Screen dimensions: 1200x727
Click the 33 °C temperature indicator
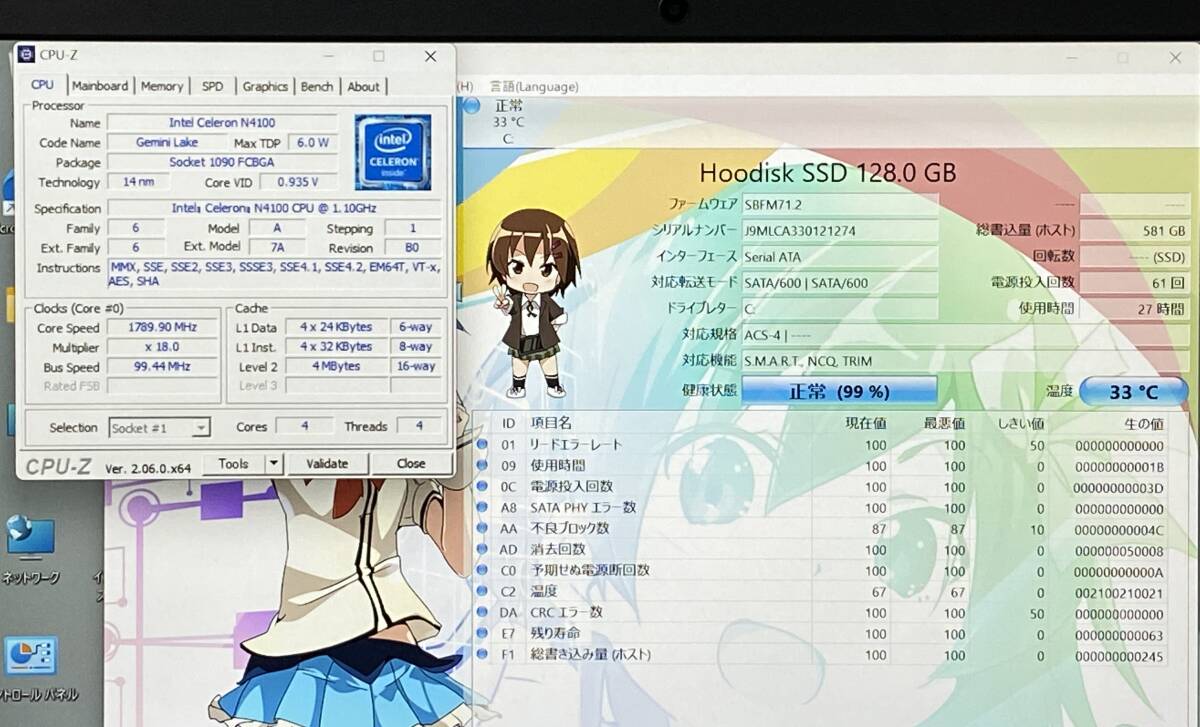[1133, 392]
